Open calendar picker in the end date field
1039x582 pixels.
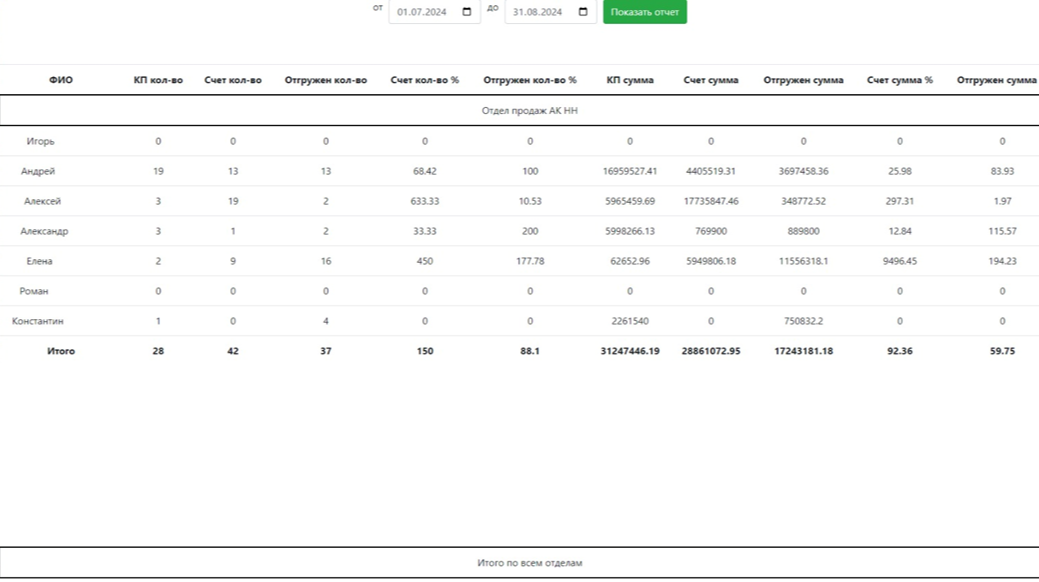(583, 12)
